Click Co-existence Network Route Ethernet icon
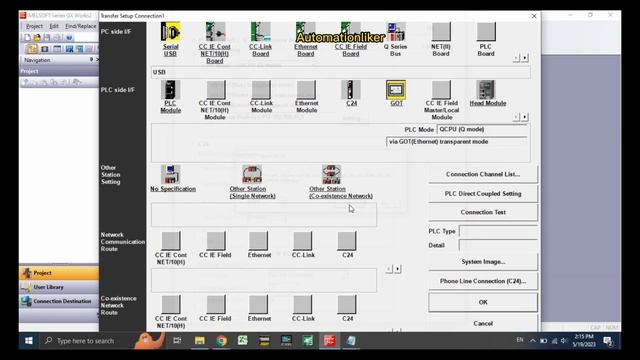The height and width of the screenshot is (360, 640). pyautogui.click(x=259, y=304)
